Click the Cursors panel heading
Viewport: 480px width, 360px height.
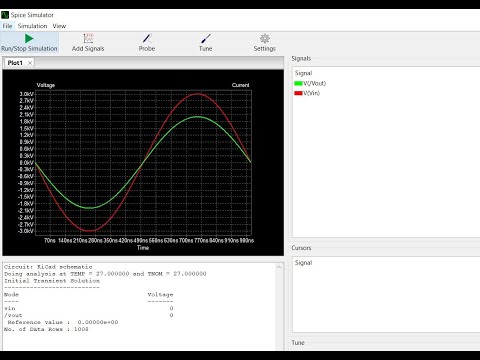click(x=301, y=248)
